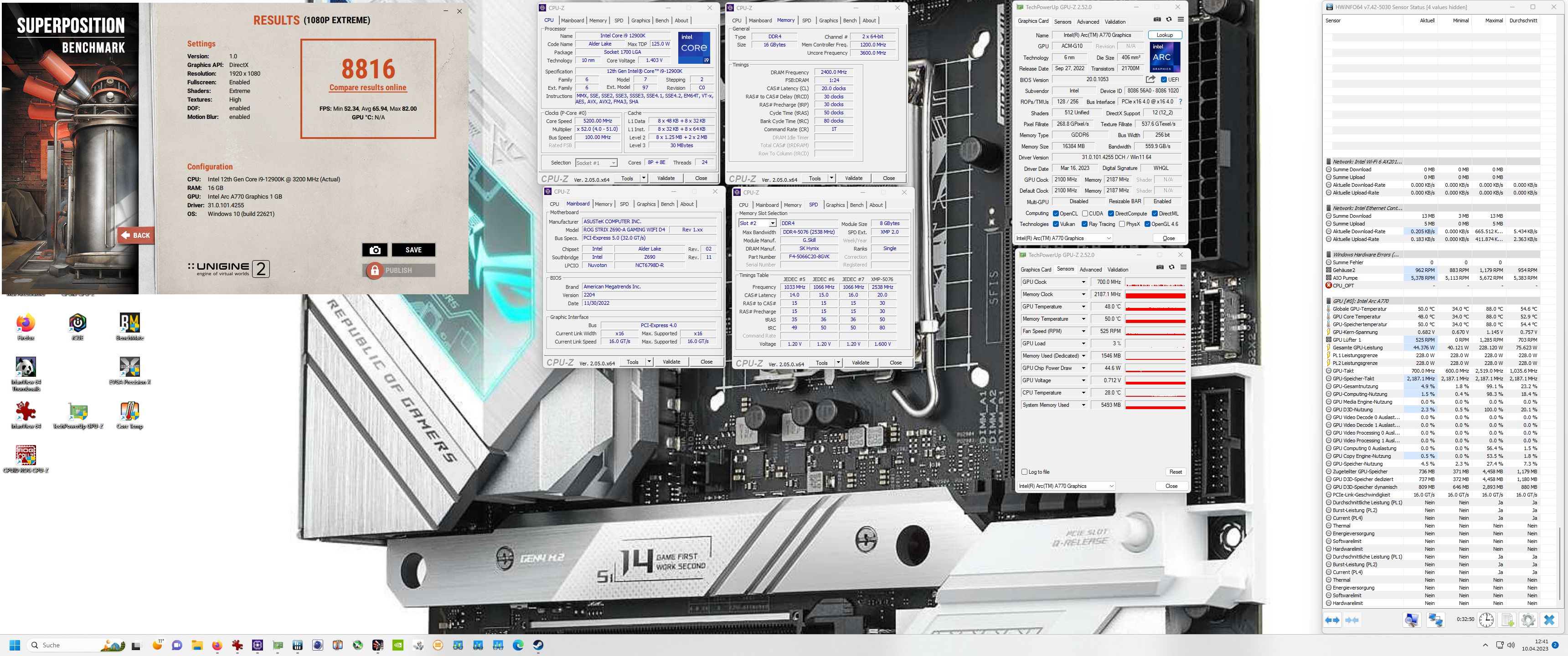Click Lookup button in GPU-Z

[1165, 35]
